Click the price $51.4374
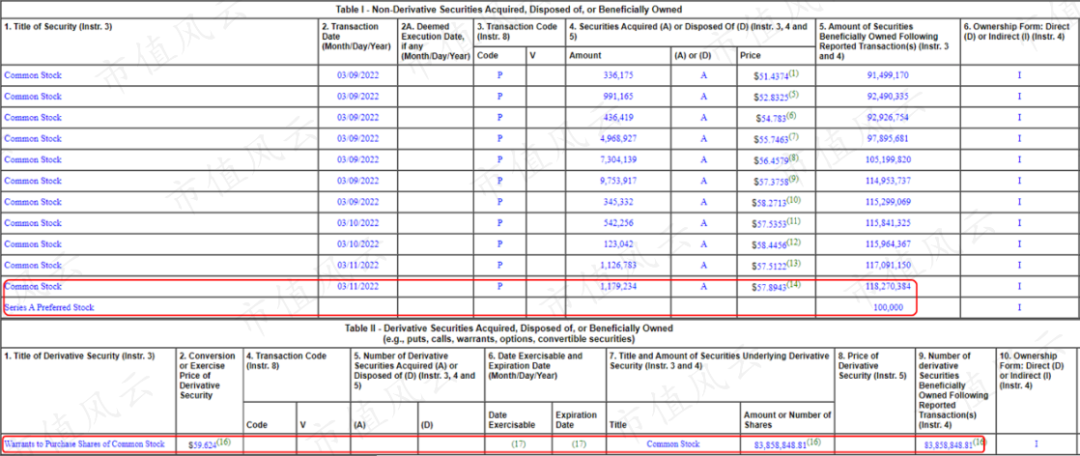This screenshot has width=1080, height=456. point(771,76)
